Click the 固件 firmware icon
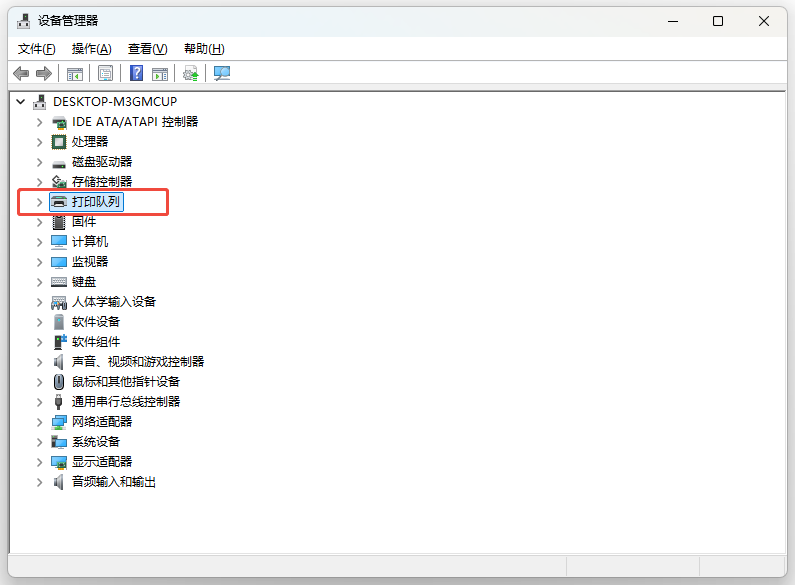This screenshot has width=795, height=585. click(59, 222)
